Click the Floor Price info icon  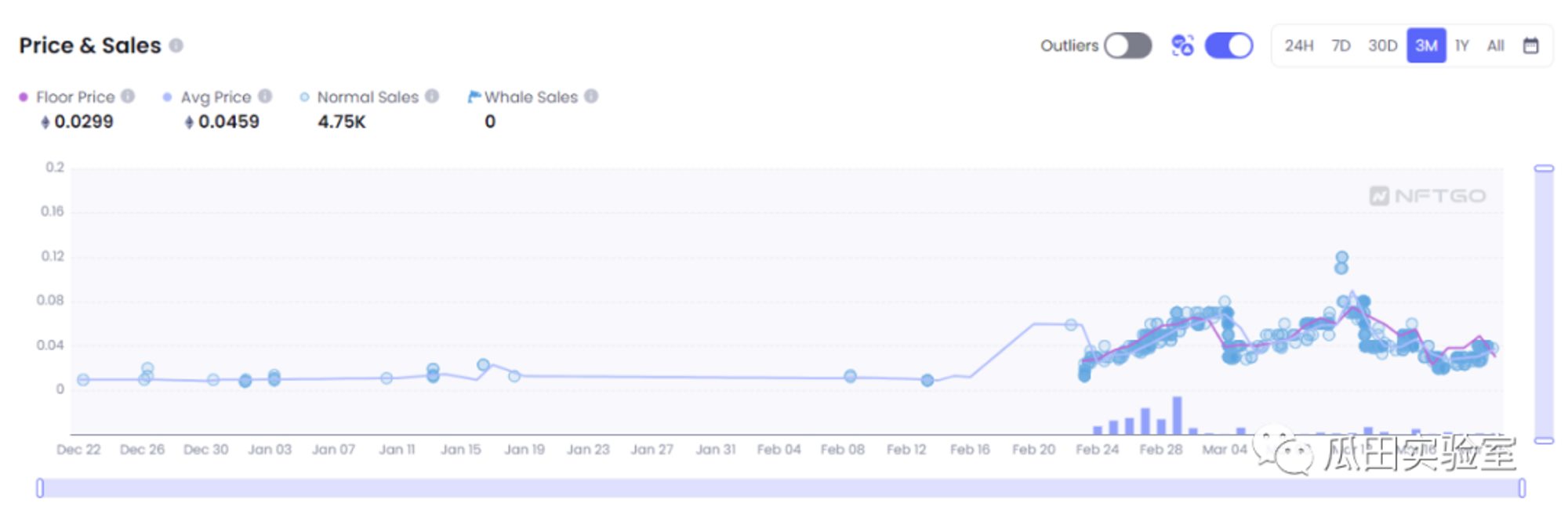[x=128, y=96]
